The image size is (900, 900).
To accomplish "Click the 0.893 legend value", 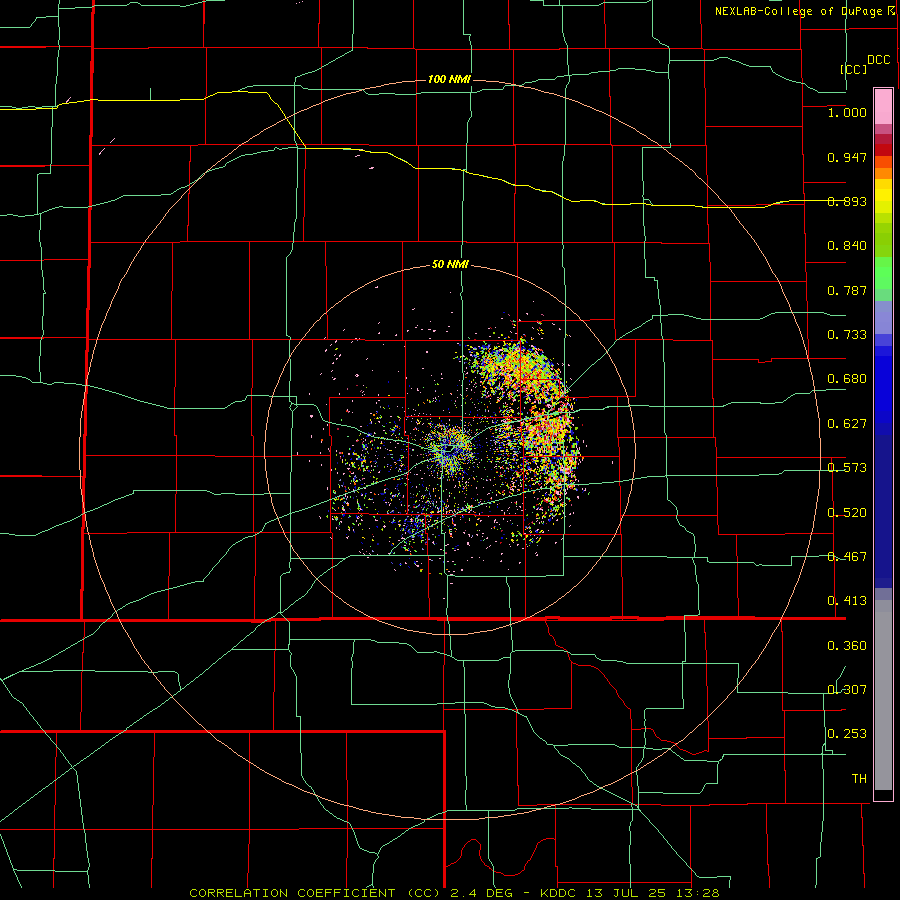I will point(847,201).
